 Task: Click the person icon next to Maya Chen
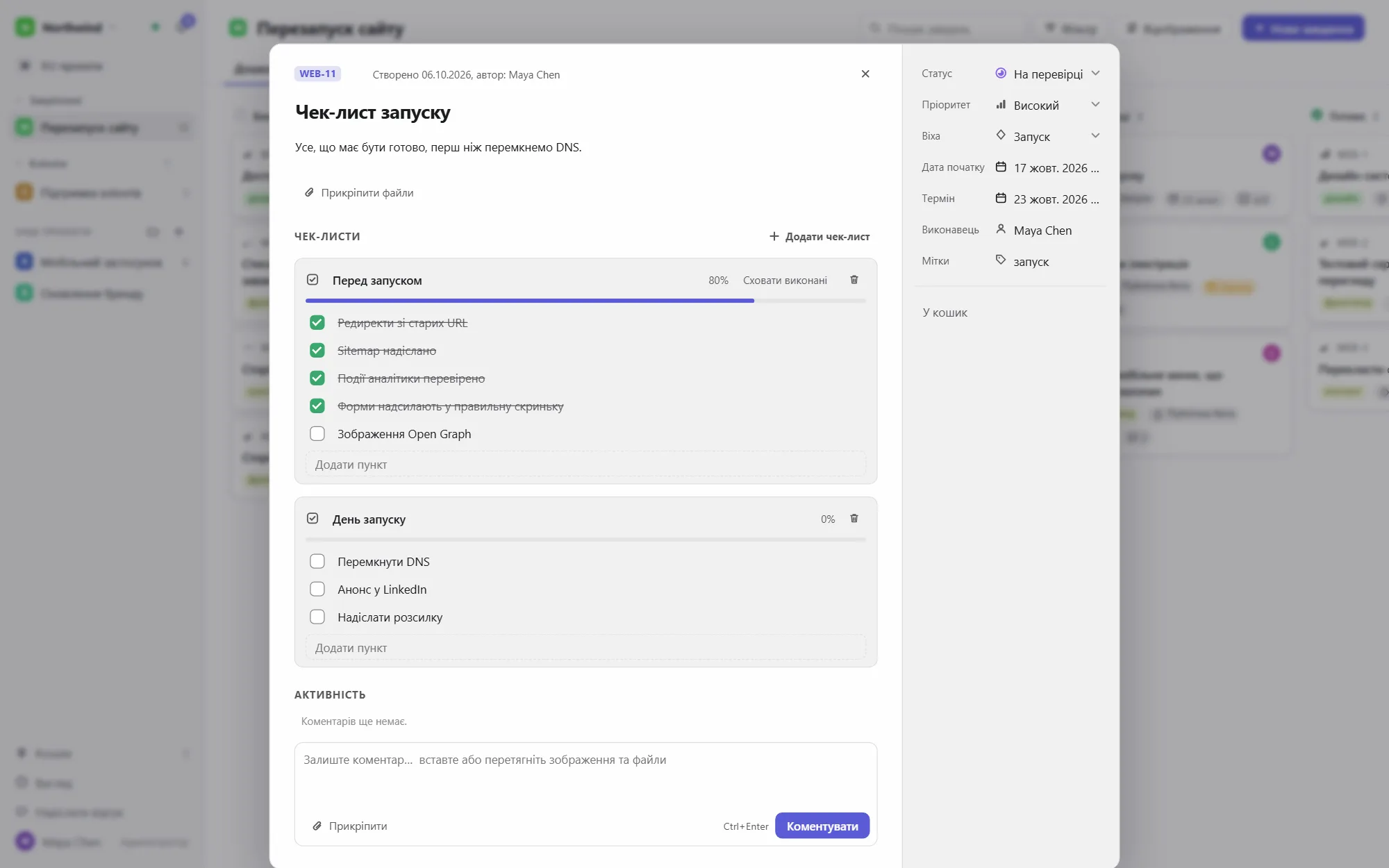coord(1001,228)
